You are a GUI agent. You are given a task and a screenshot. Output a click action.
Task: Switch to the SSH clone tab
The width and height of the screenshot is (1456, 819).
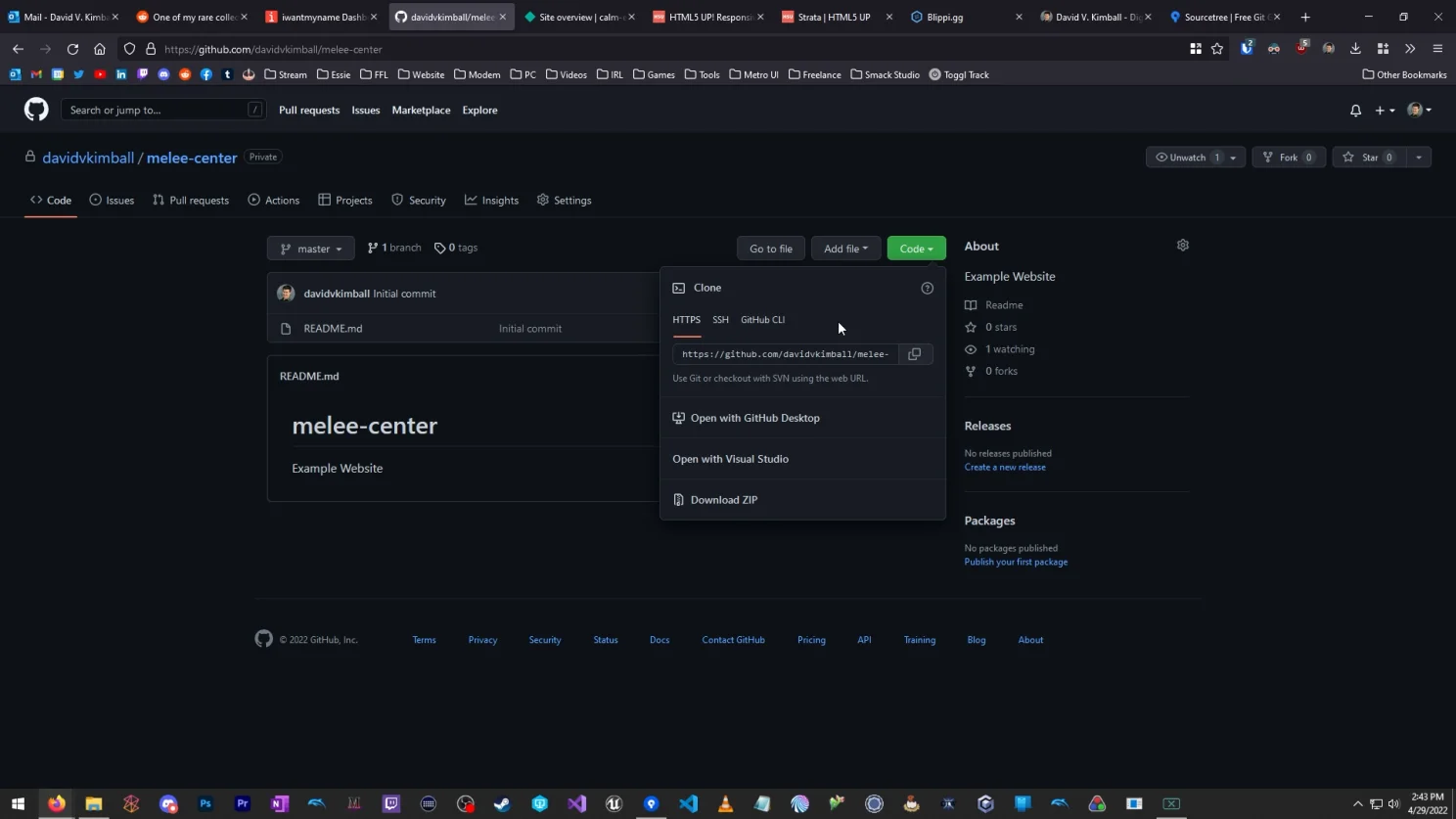click(720, 319)
